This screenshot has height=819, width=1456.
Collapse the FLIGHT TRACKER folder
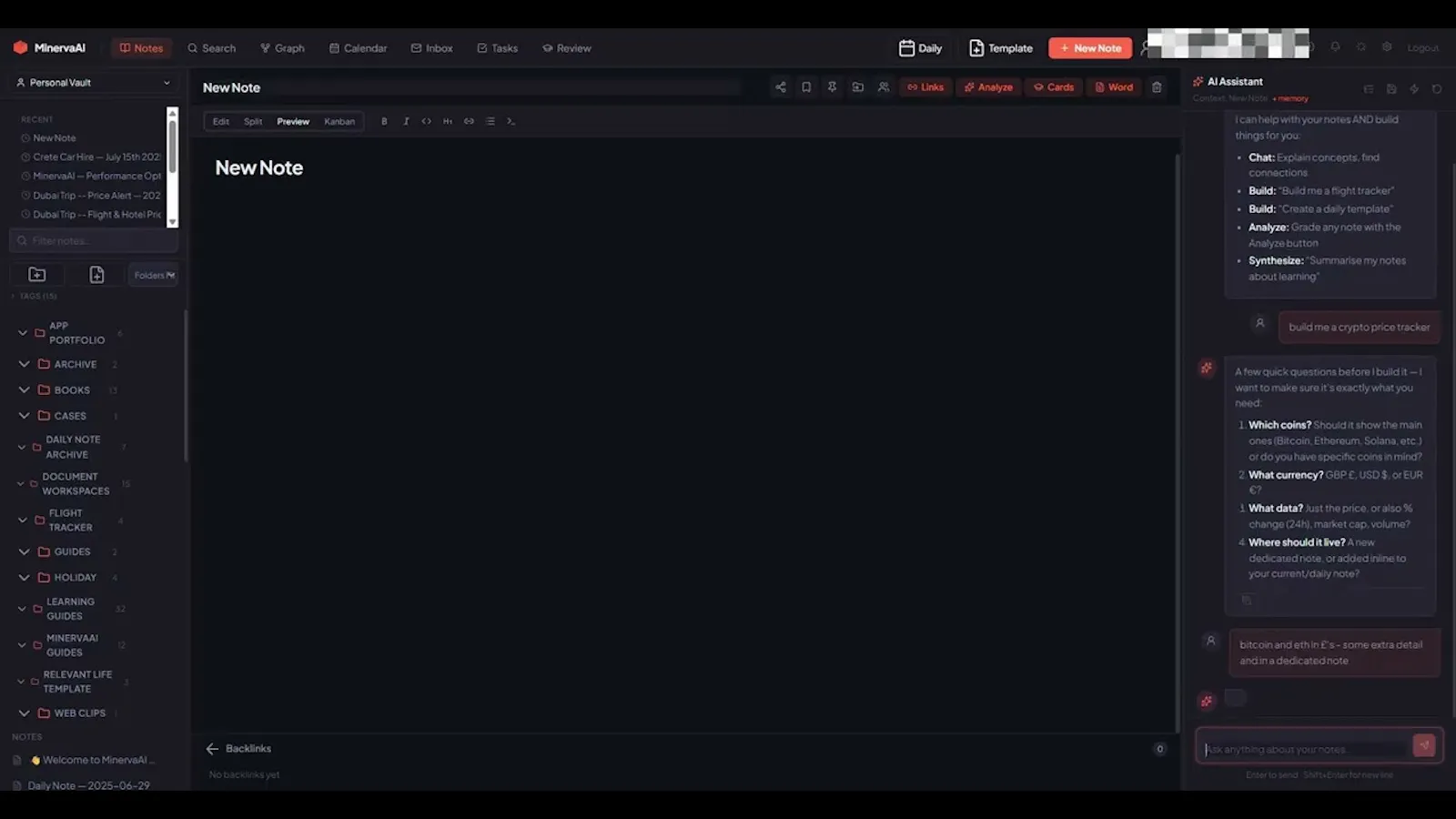[23, 521]
